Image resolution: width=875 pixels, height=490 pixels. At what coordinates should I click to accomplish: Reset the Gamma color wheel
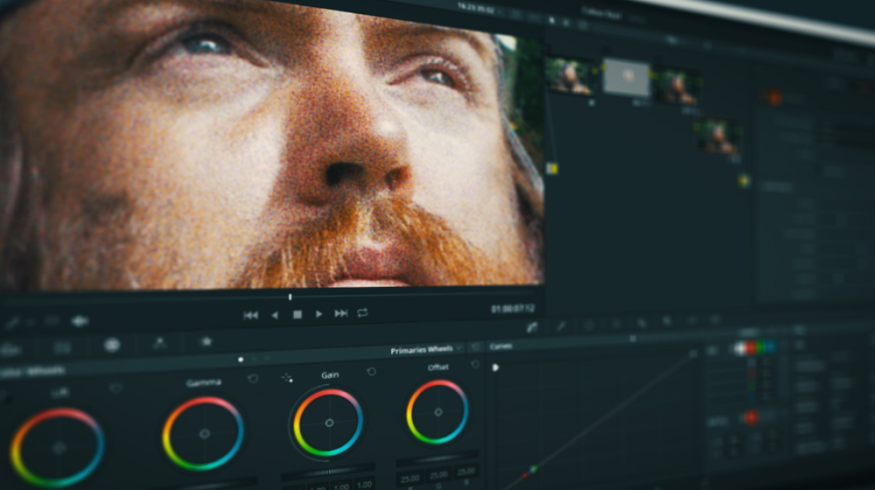(252, 379)
